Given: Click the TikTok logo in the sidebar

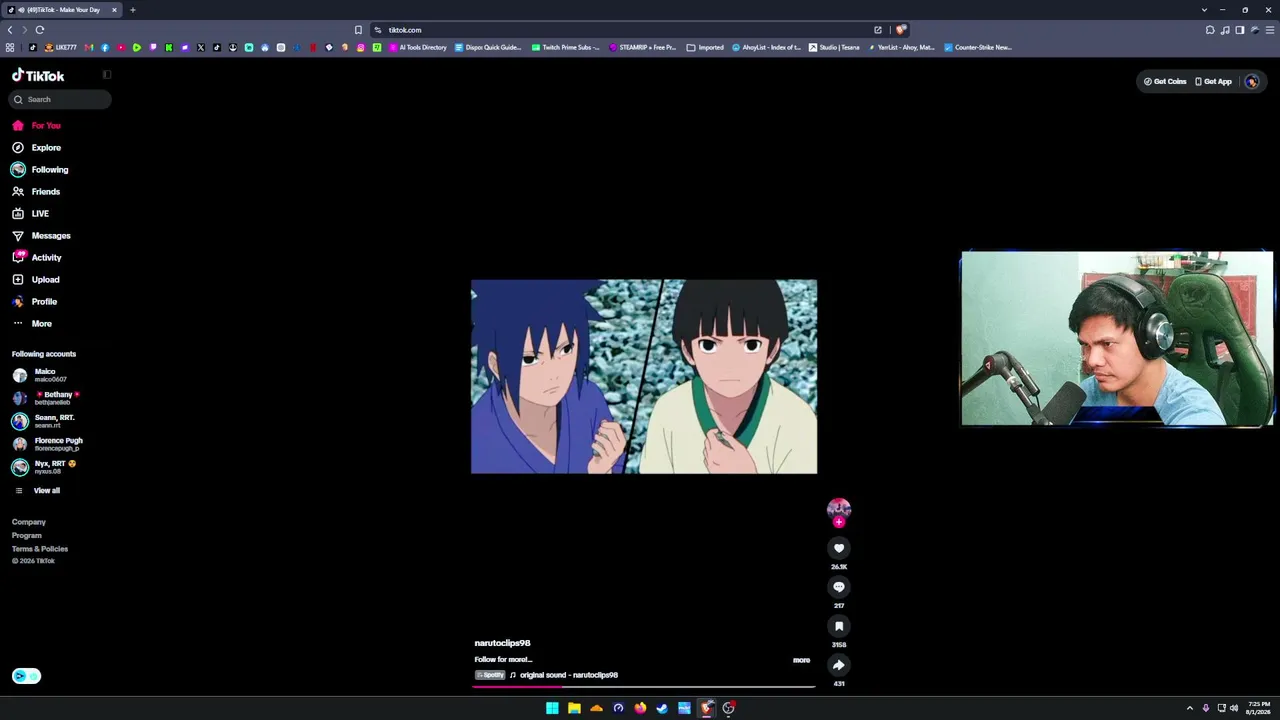Looking at the screenshot, I should tap(38, 75).
